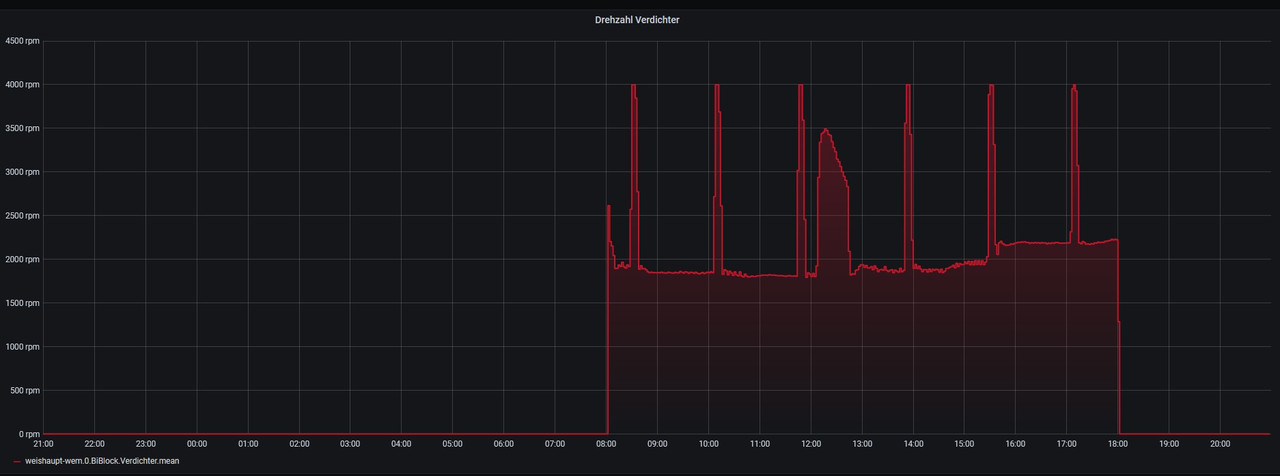
Task: Click the 06:00 time axis label
Action: click(504, 443)
